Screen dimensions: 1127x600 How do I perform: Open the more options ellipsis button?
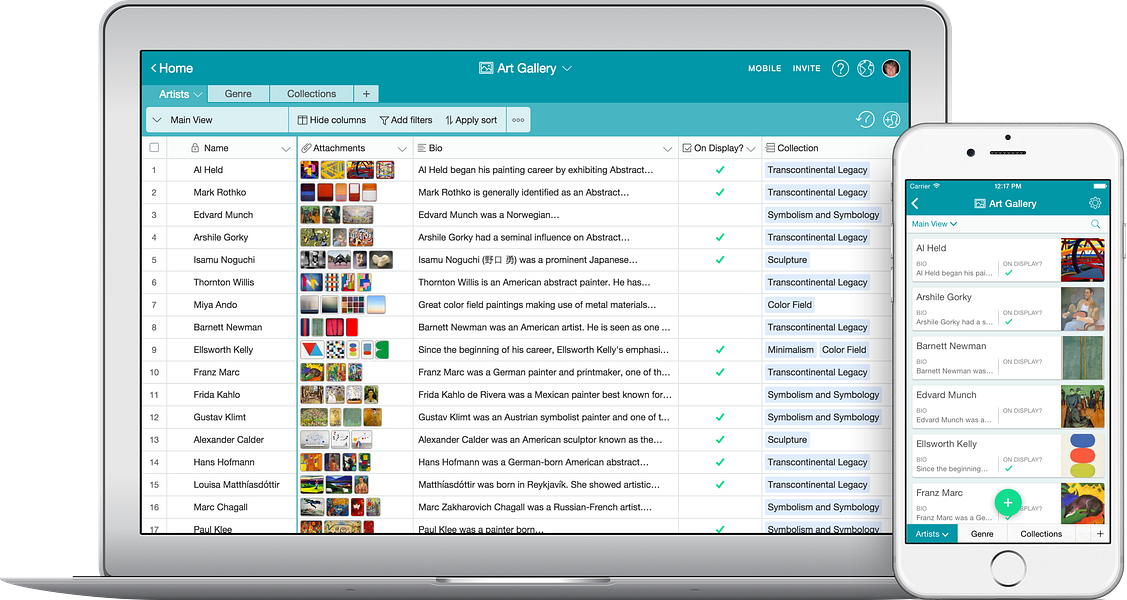point(518,120)
